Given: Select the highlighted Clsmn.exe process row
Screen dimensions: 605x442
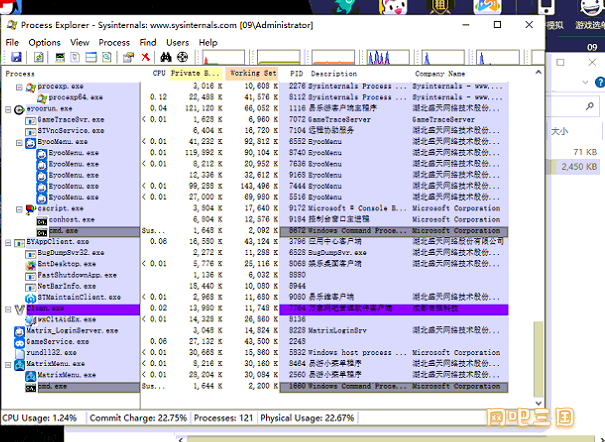Looking at the screenshot, I should tap(255, 309).
